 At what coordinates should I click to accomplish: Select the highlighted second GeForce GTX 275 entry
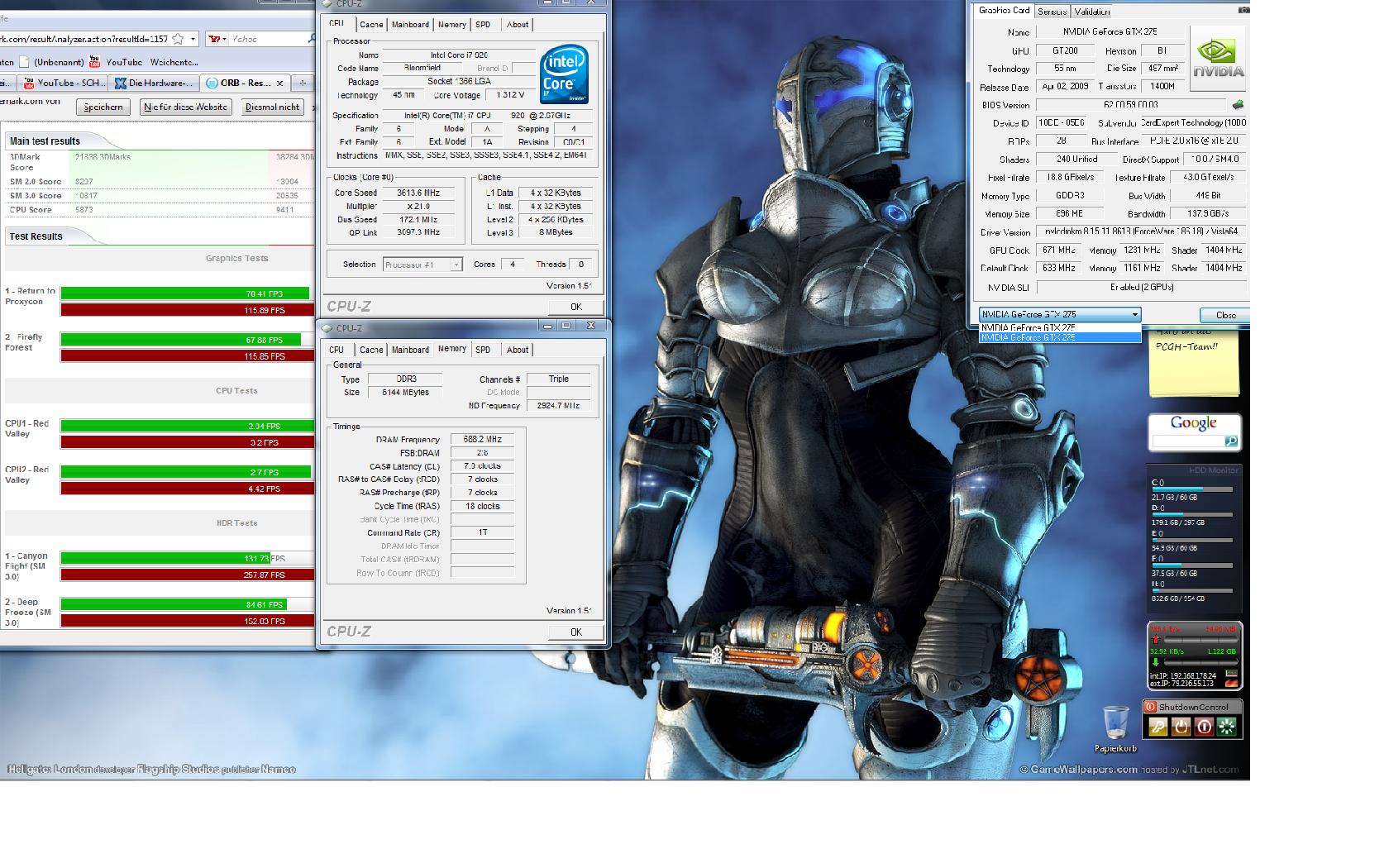coord(1060,337)
